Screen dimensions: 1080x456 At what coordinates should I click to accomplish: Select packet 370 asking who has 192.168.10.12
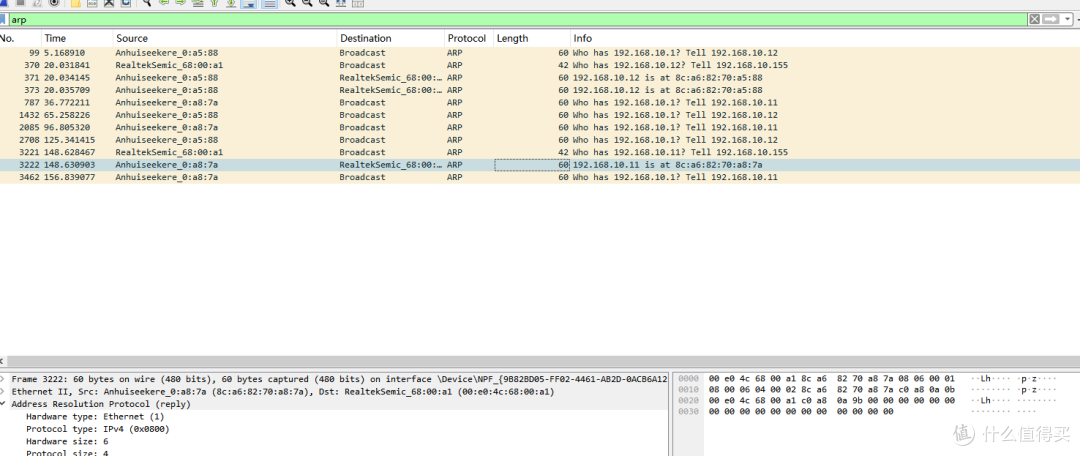540,65
